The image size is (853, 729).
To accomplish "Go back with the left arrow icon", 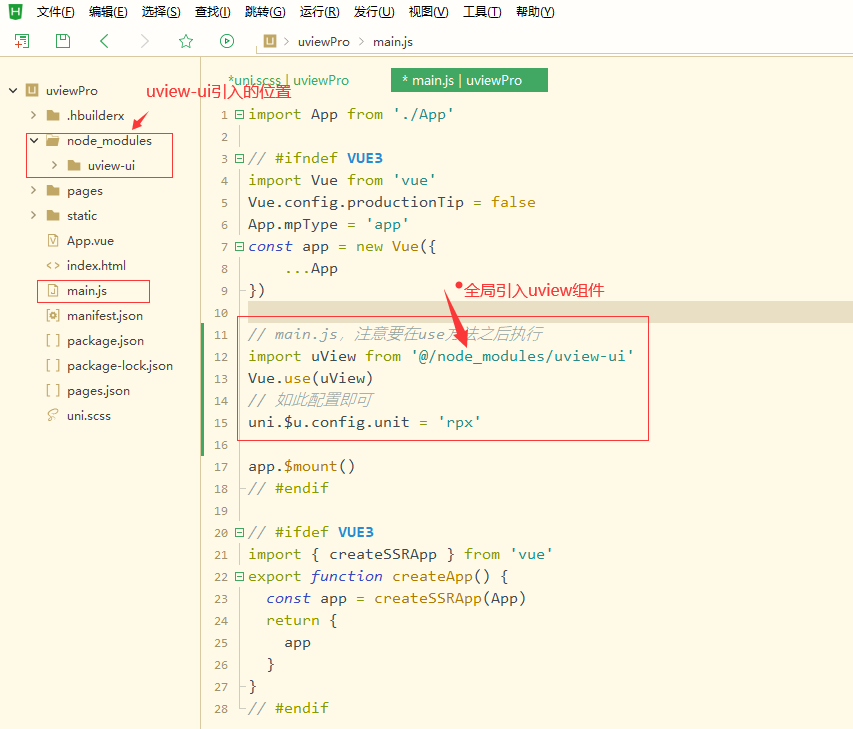I will coord(104,41).
